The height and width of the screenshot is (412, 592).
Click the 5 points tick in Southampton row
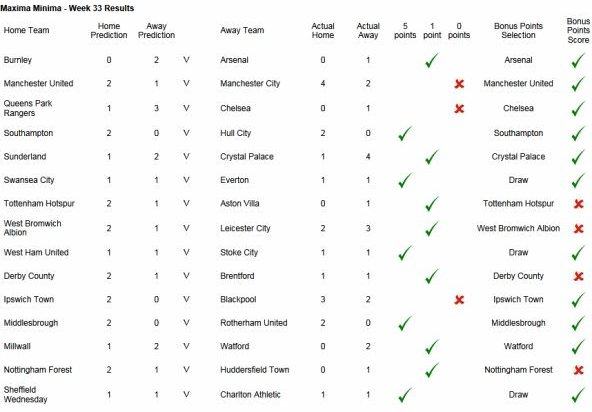[405, 133]
